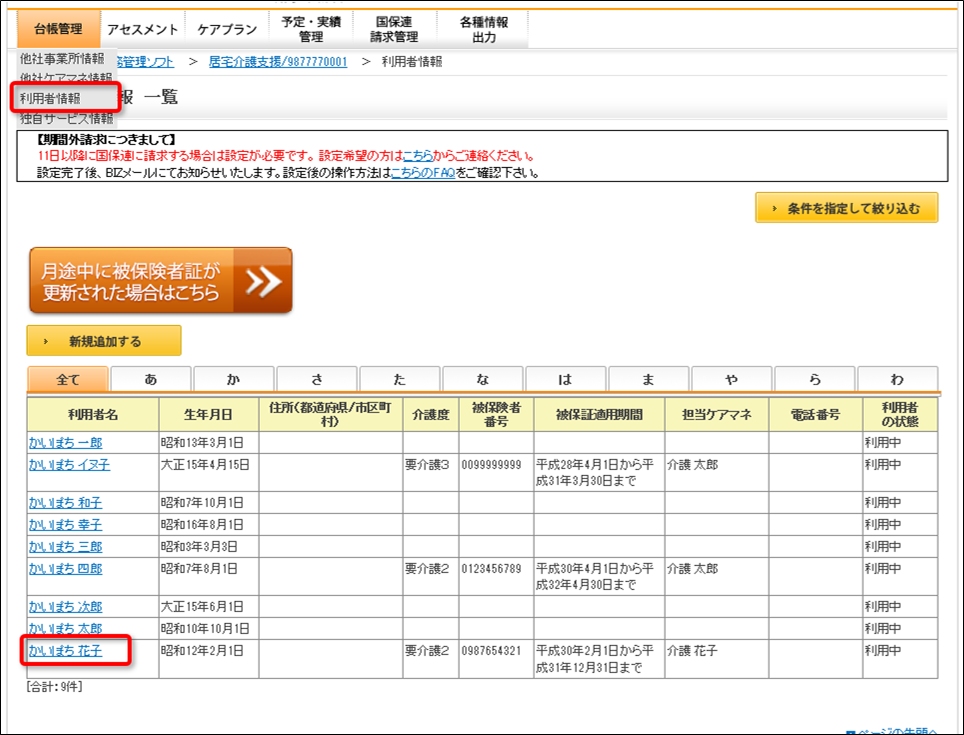The width and height of the screenshot is (964, 735).
Task: Click 要介護3 care level cell
Action: [x=431, y=473]
